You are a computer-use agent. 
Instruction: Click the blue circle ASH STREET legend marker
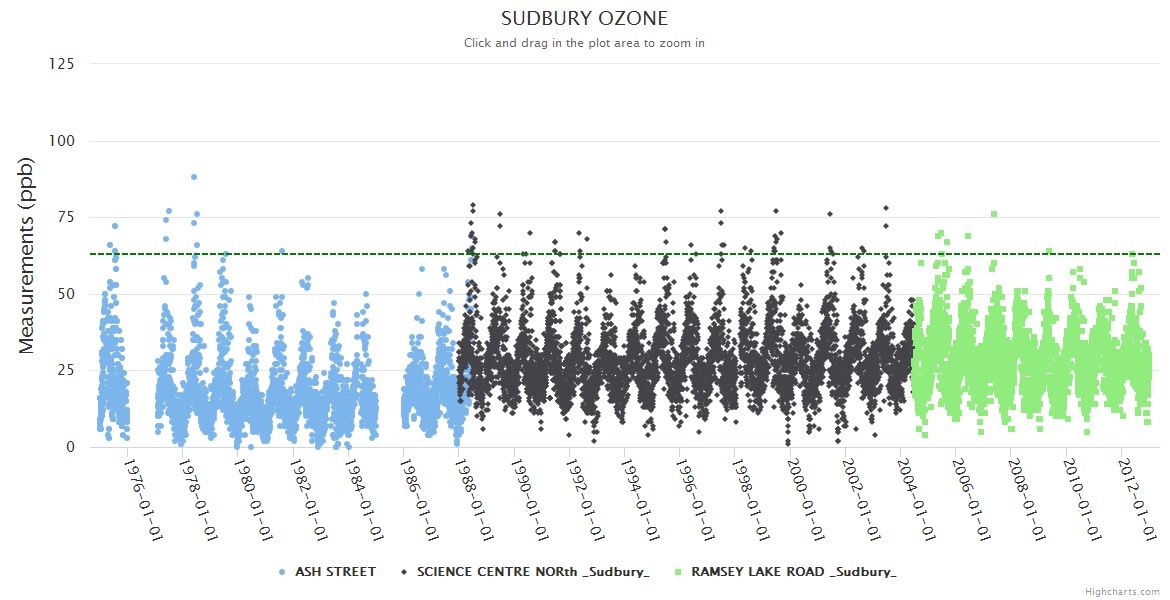[x=282, y=572]
